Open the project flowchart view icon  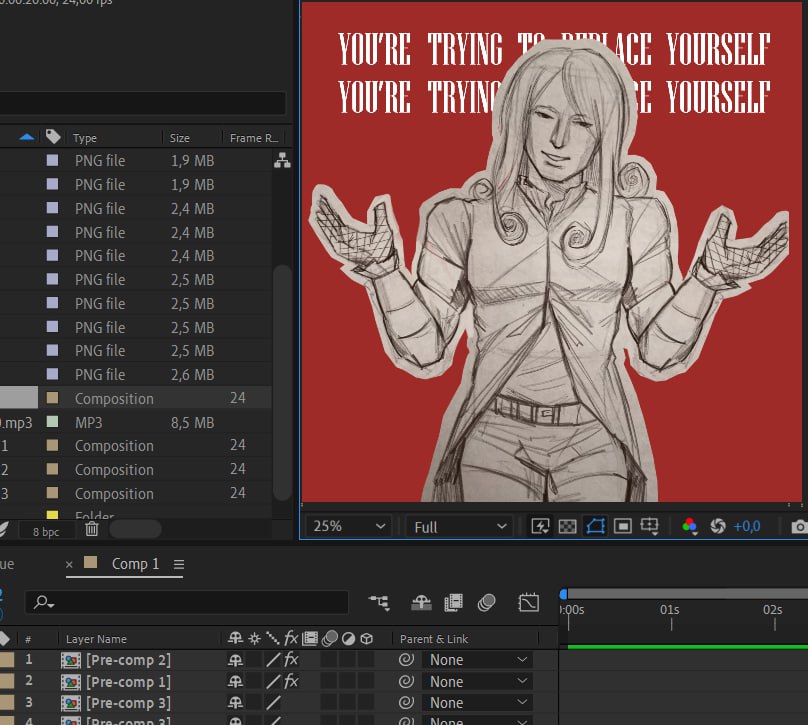[x=282, y=160]
